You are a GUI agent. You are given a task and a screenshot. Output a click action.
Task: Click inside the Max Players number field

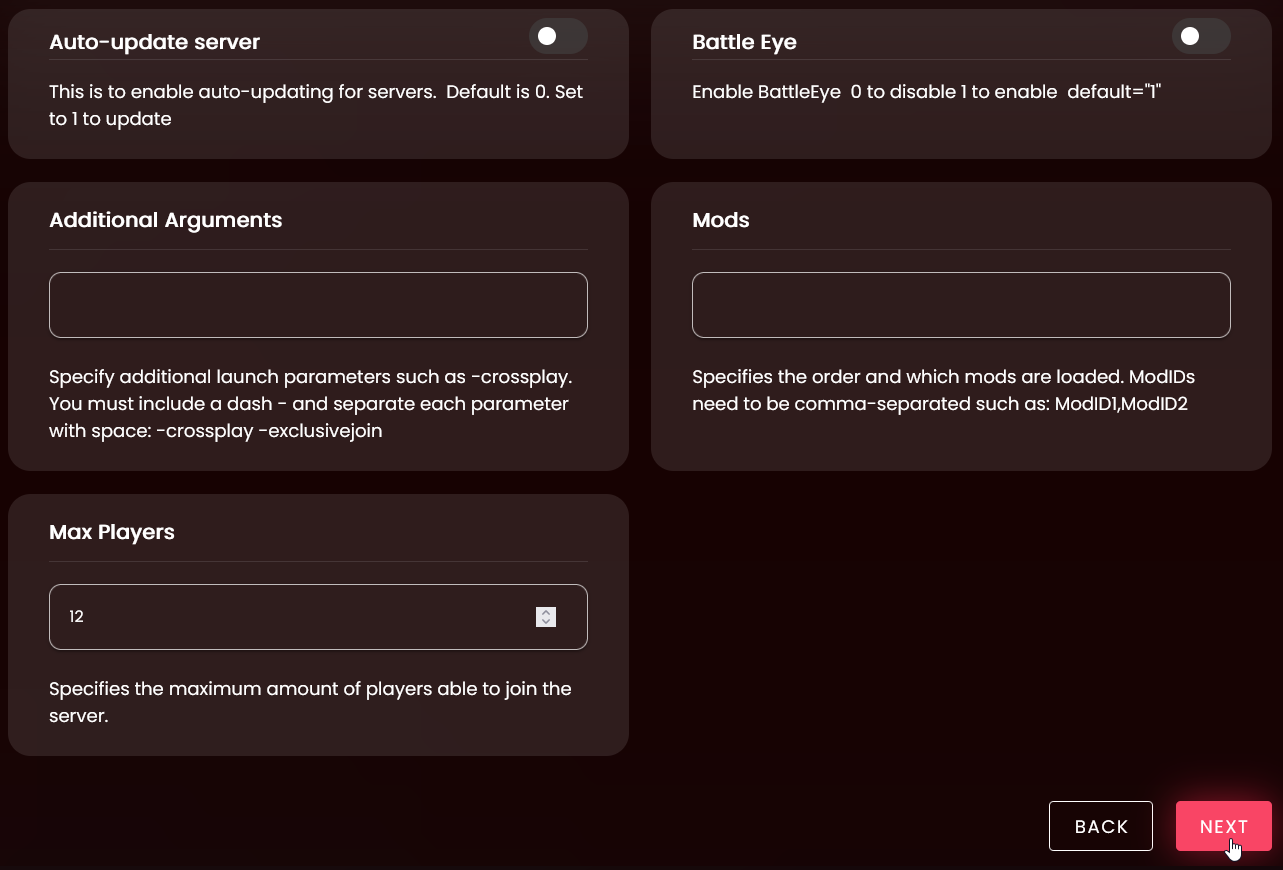pos(290,617)
